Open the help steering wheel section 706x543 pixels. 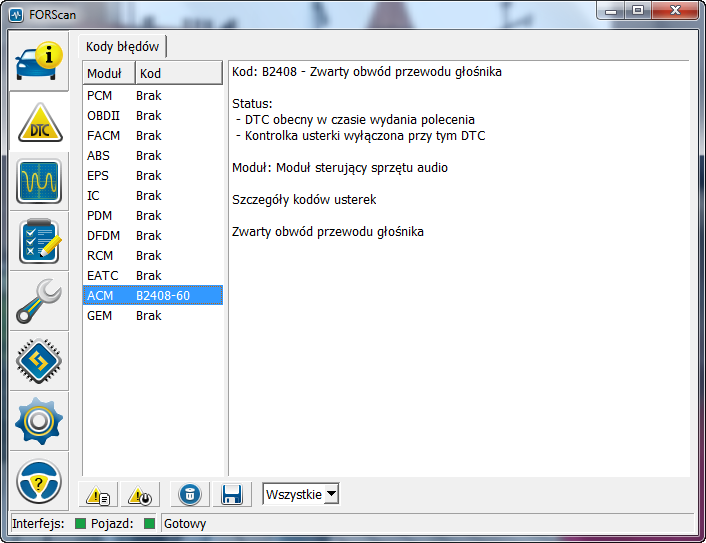coord(39,481)
